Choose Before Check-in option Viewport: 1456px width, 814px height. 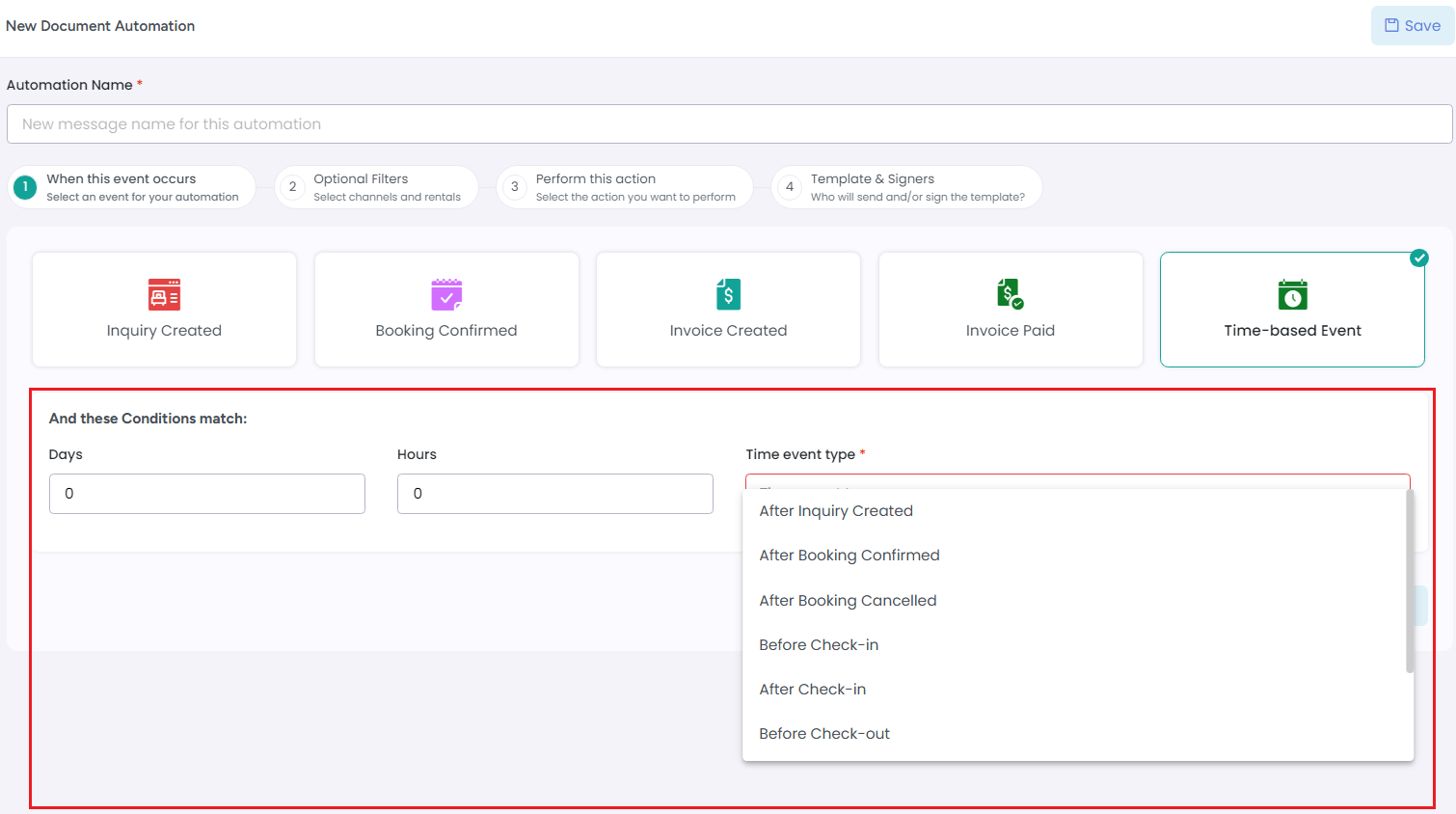tap(1074, 645)
